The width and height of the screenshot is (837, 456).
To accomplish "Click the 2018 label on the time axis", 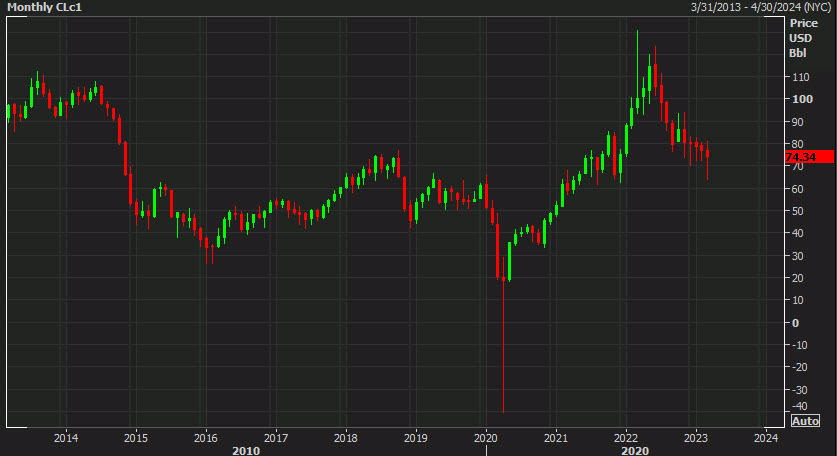I will point(345,438).
